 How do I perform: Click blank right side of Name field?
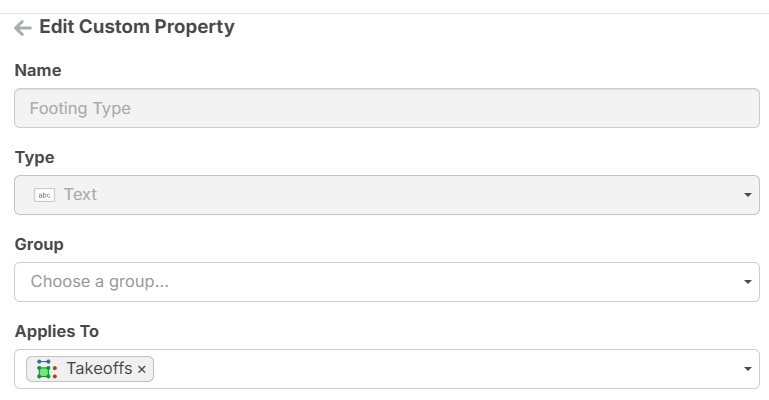tap(600, 108)
